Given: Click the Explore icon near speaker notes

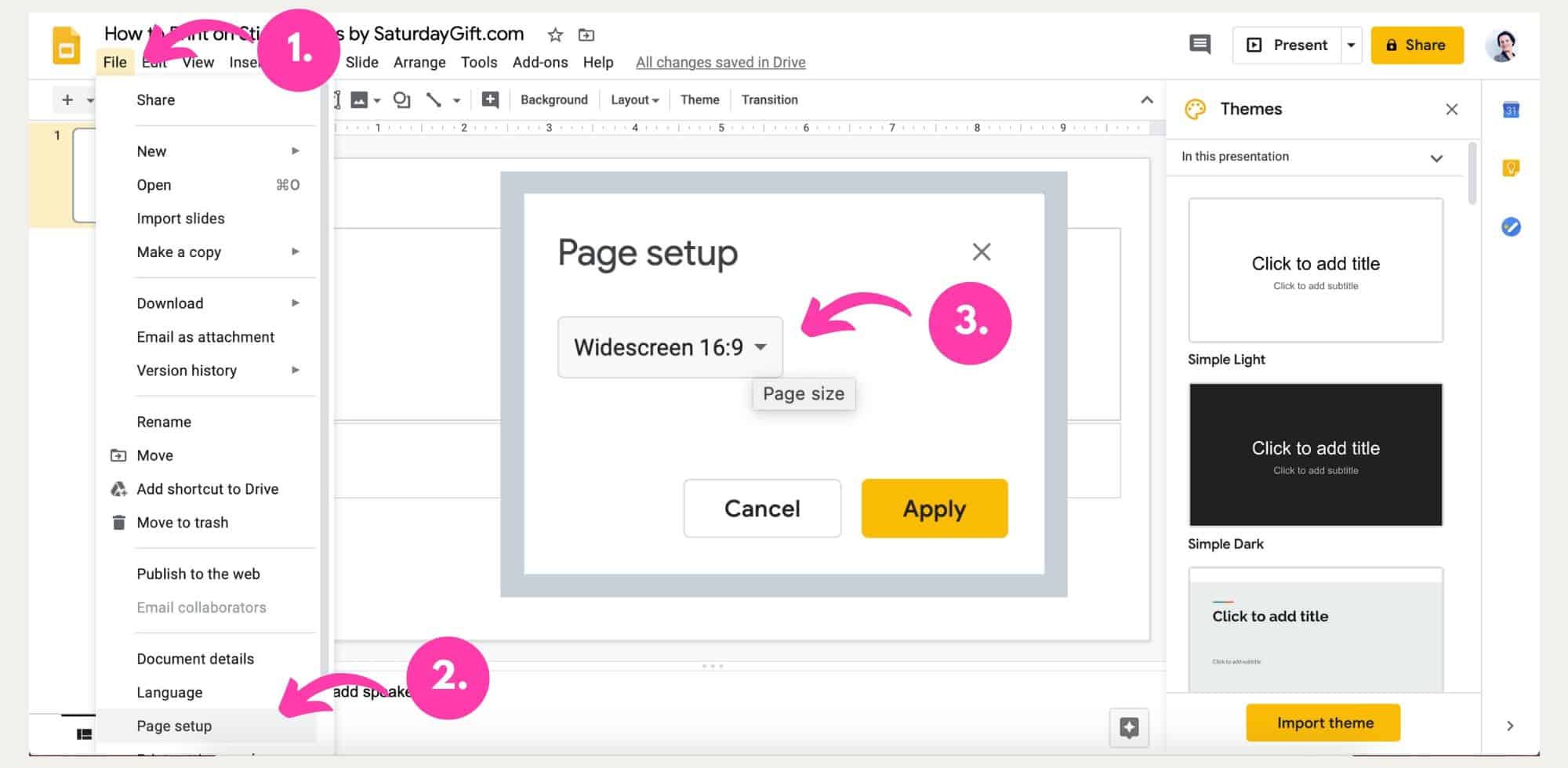Looking at the screenshot, I should click(x=1129, y=727).
